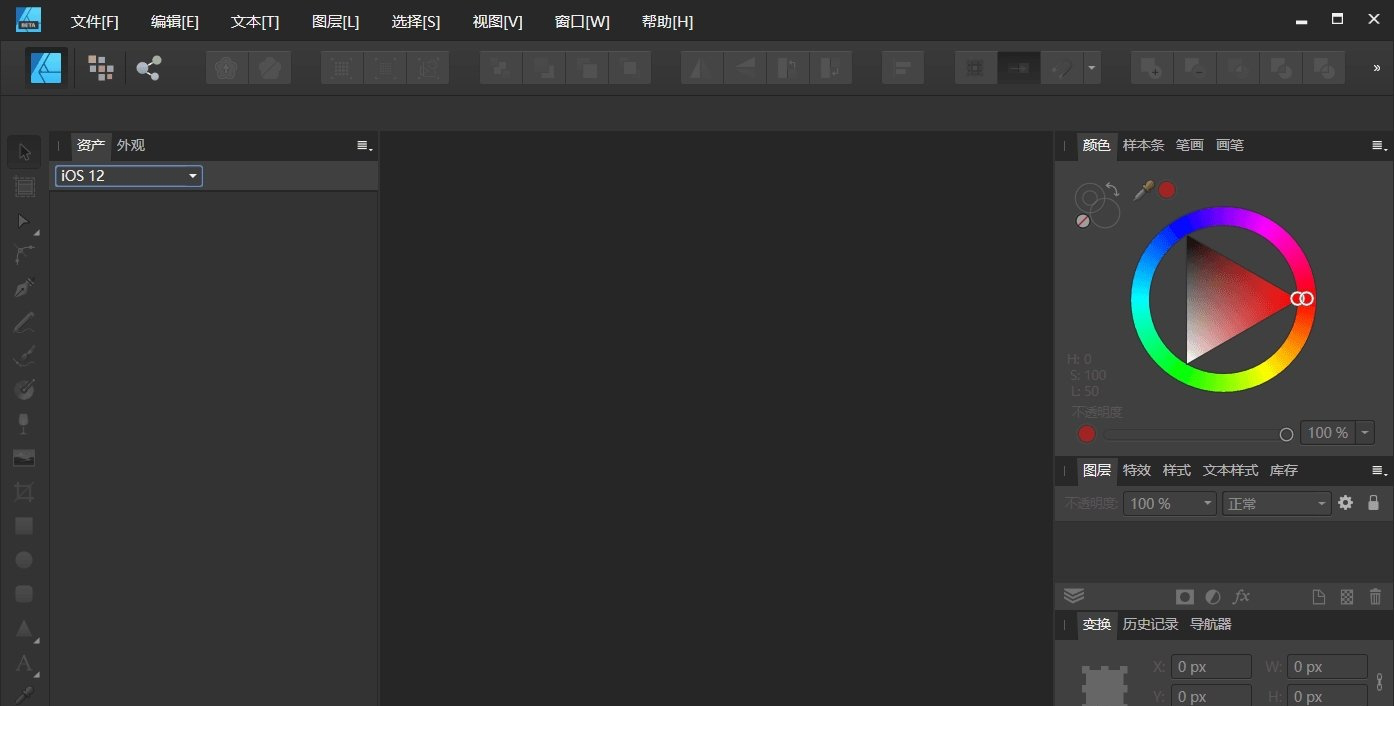1394x734 pixels.
Task: Pick a color with the eyedropper in Color panel
Action: click(x=1142, y=190)
